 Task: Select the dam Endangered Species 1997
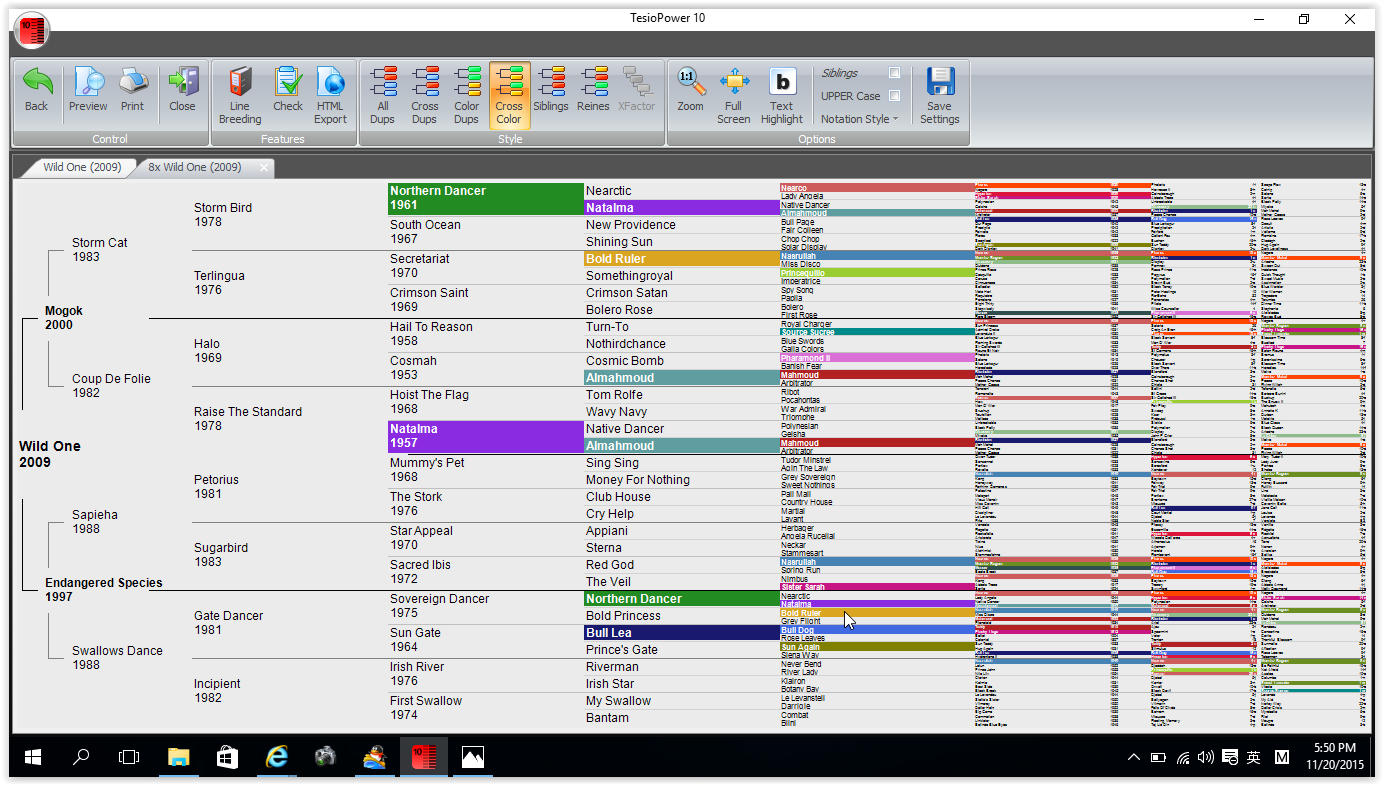tap(104, 590)
